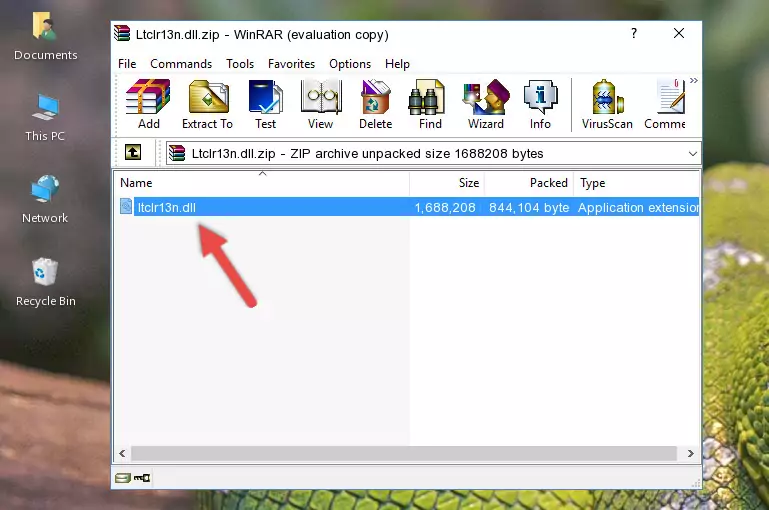Screen dimensions: 769x510
Task: Open the Tools menu
Action: [240, 64]
